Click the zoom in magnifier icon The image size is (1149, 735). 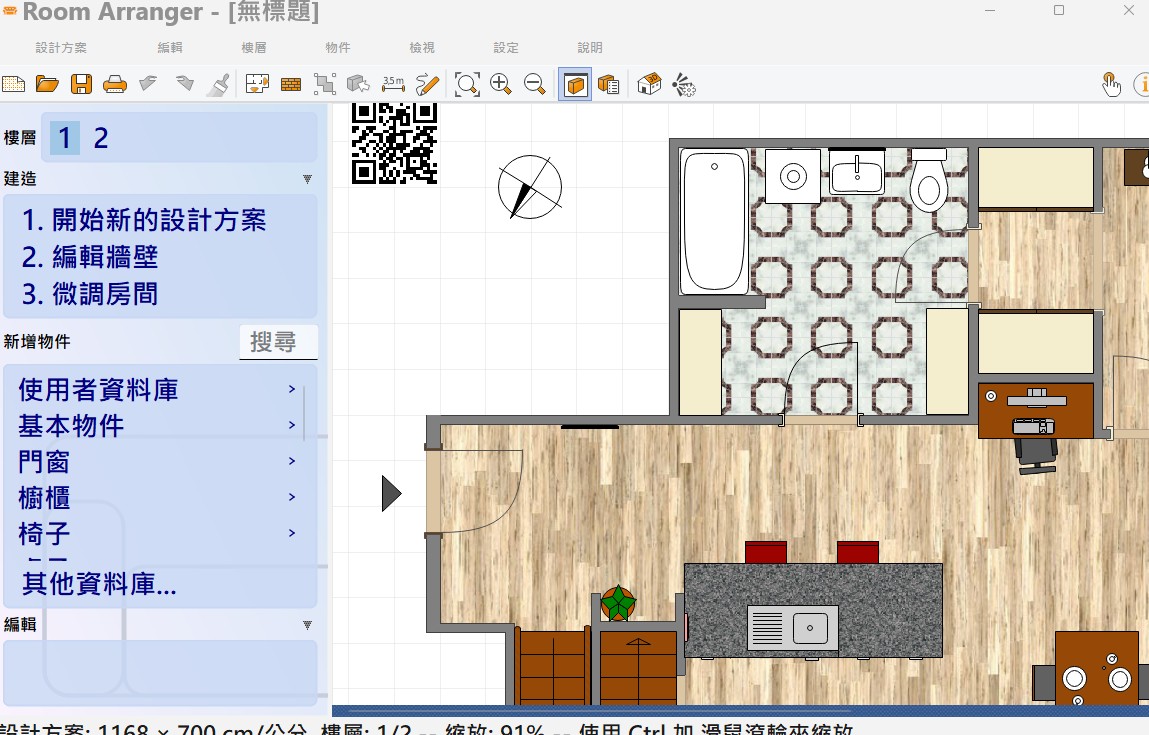[x=501, y=85]
